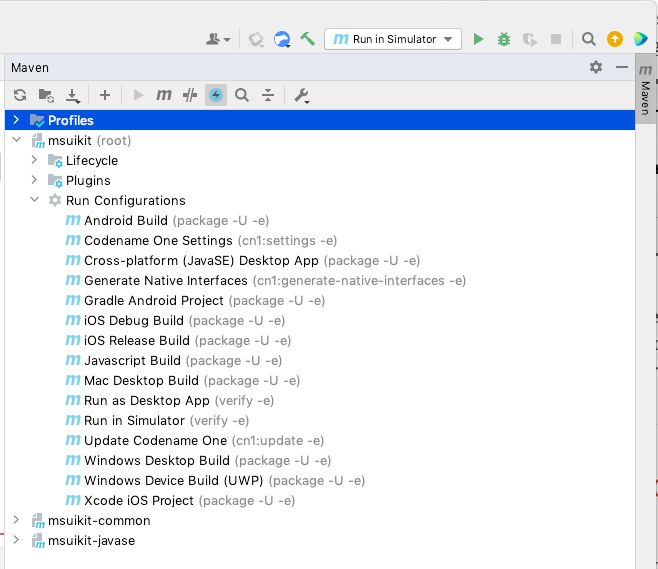This screenshot has width=658, height=569.
Task: Click the Execute Maven Goal icon
Action: (x=164, y=95)
